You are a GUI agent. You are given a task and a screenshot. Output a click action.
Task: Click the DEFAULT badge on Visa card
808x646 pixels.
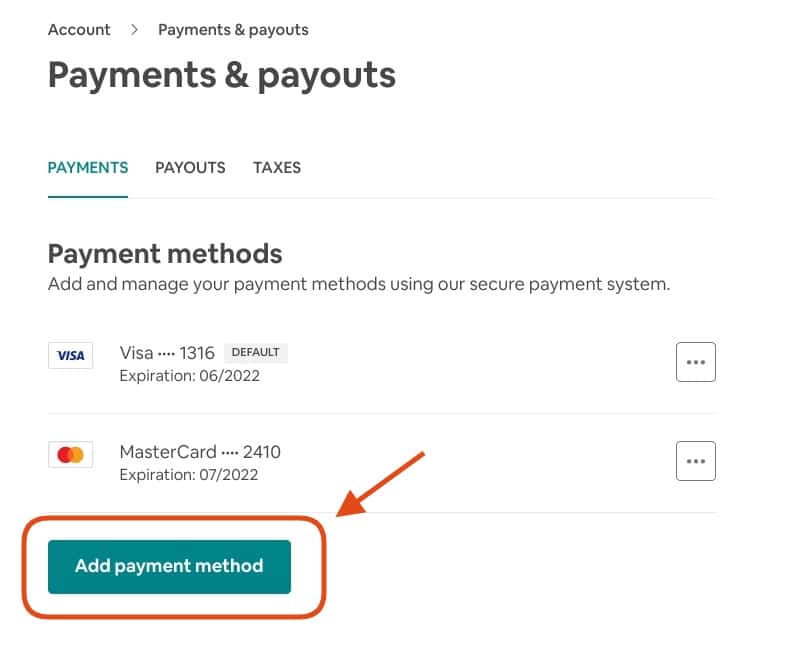click(x=257, y=352)
